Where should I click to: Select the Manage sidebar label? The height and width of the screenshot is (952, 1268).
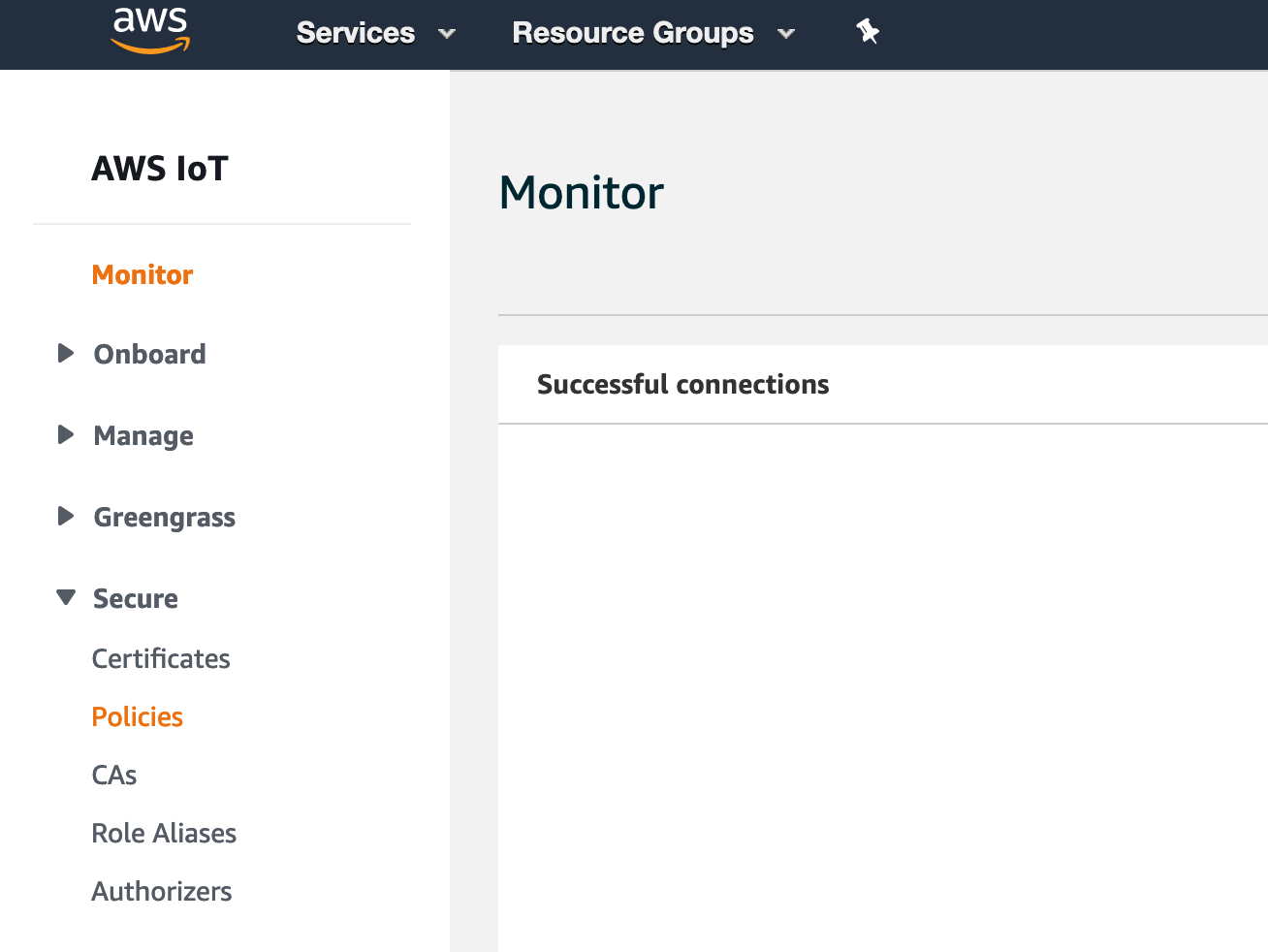[x=143, y=436]
